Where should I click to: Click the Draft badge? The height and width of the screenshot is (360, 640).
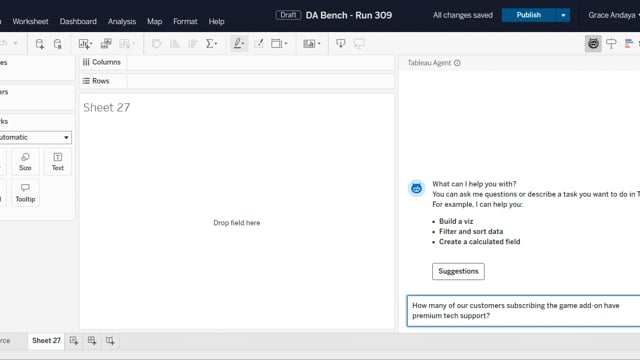[288, 15]
